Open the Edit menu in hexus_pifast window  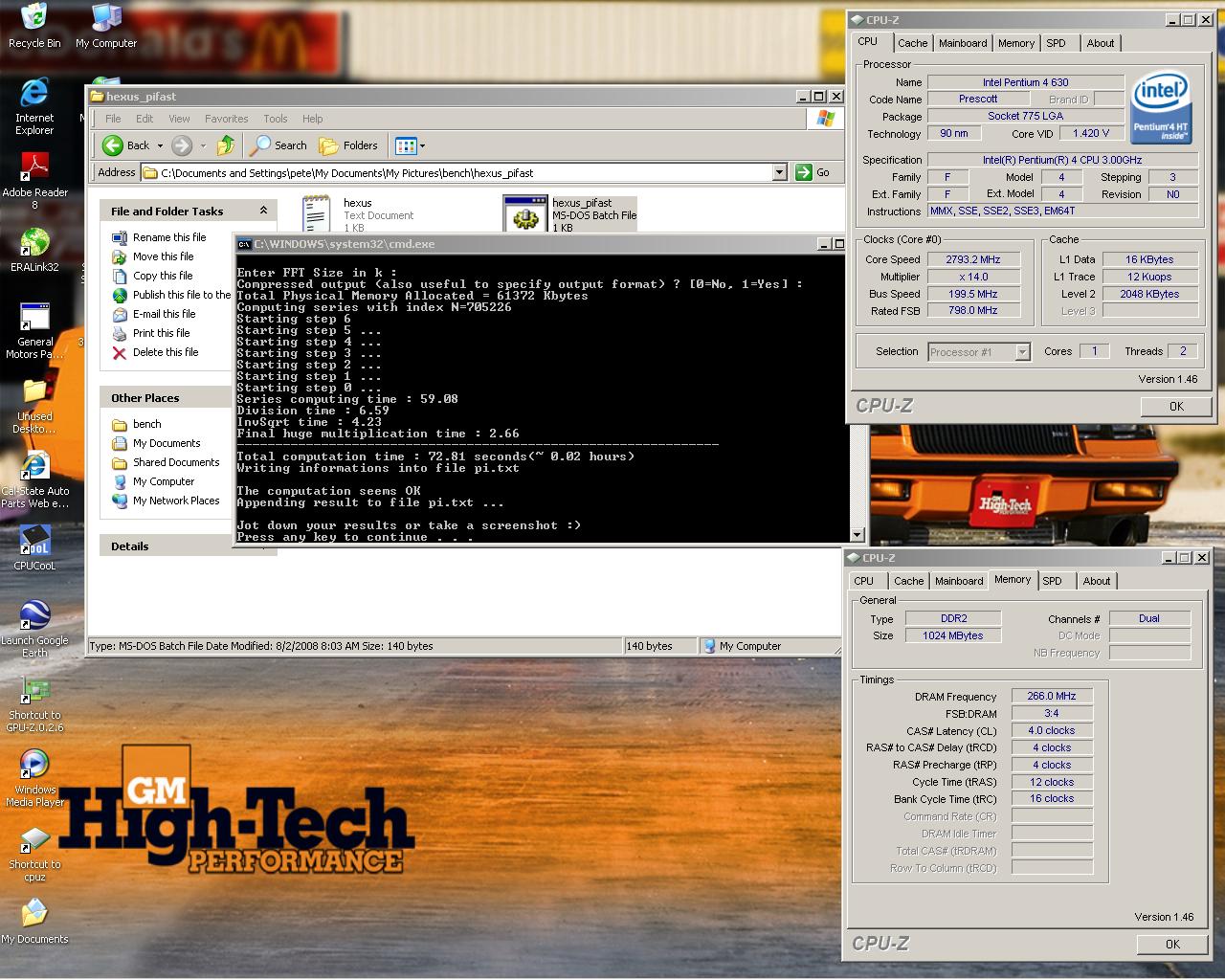point(145,119)
